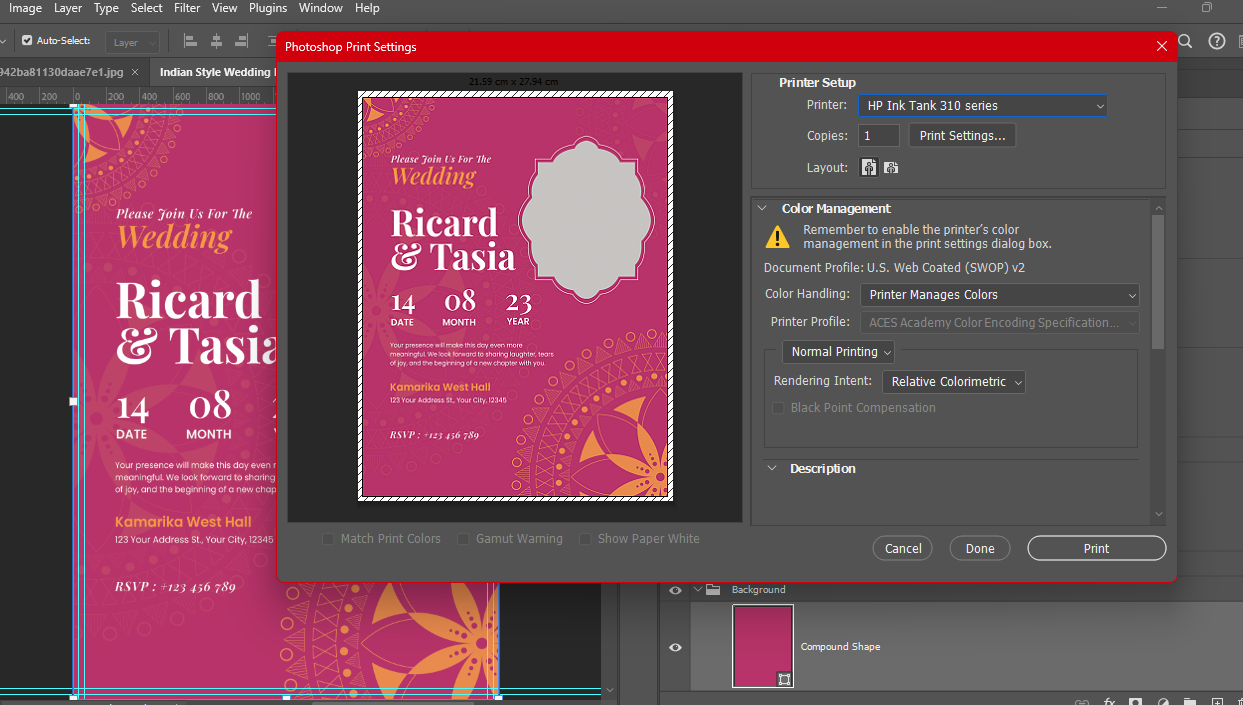
Task: Open the Printer selection dropdown
Action: [x=983, y=105]
